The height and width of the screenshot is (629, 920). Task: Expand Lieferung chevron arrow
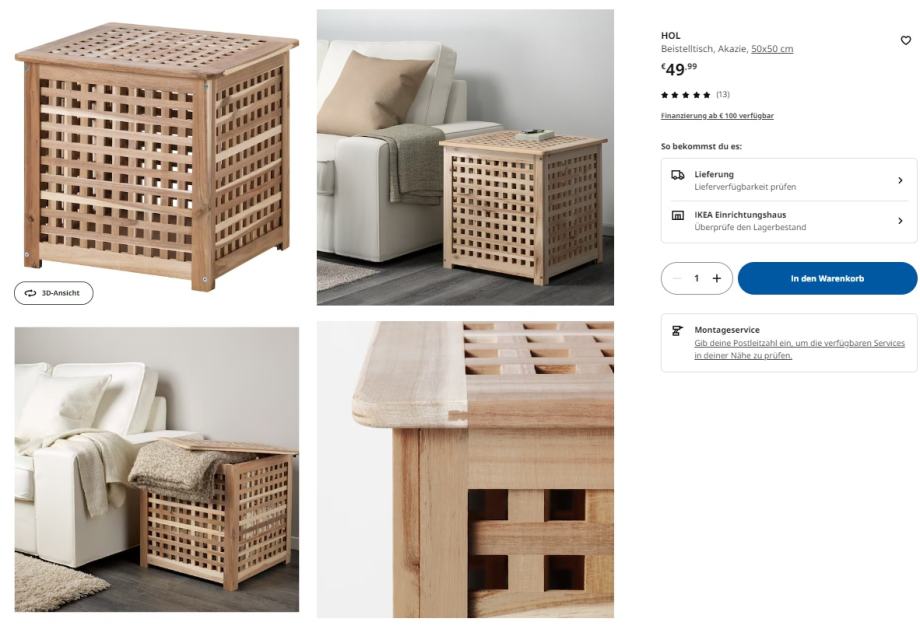click(x=900, y=181)
